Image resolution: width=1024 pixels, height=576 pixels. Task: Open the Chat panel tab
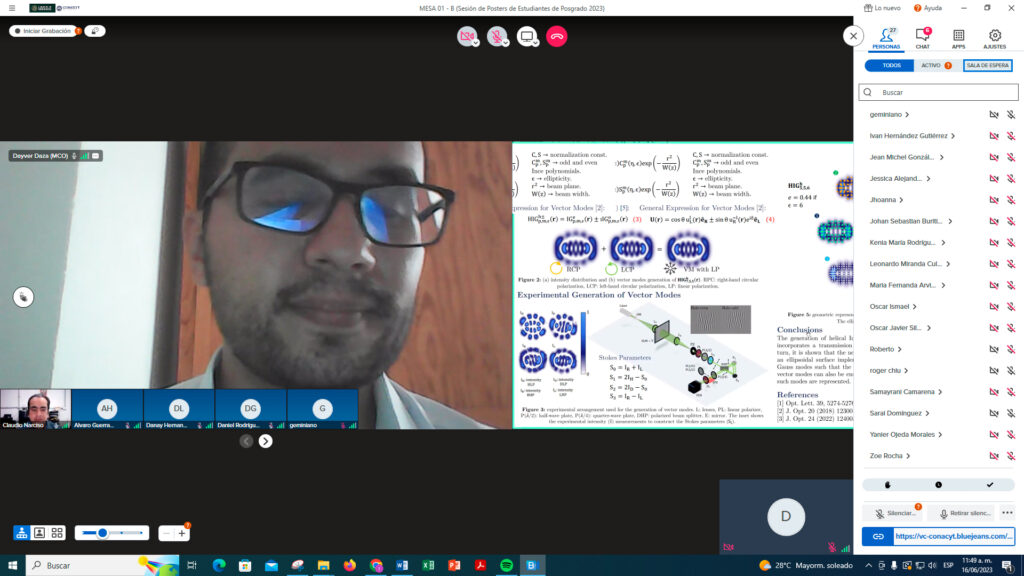point(922,38)
